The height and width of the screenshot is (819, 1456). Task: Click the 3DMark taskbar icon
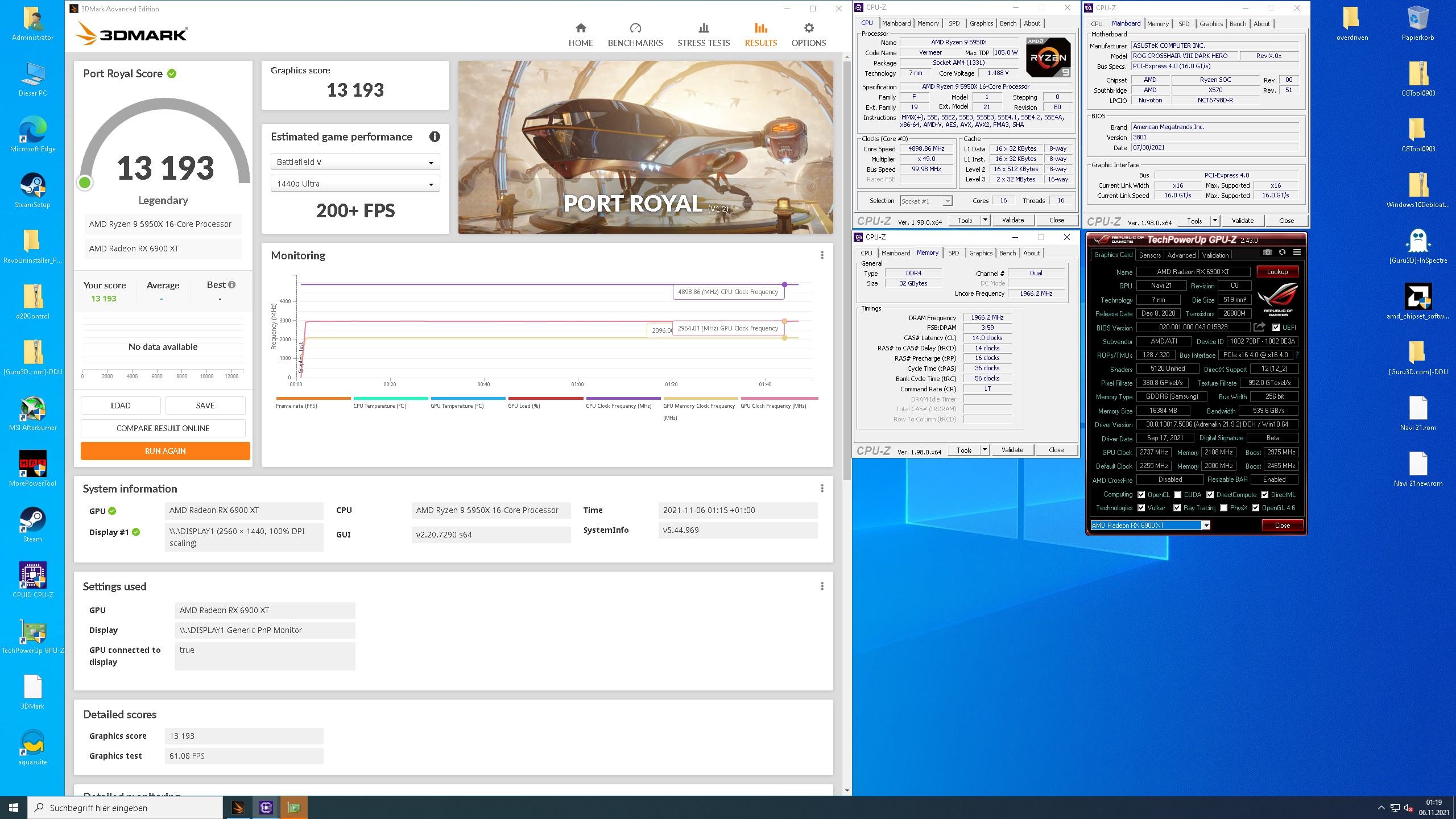(238, 808)
